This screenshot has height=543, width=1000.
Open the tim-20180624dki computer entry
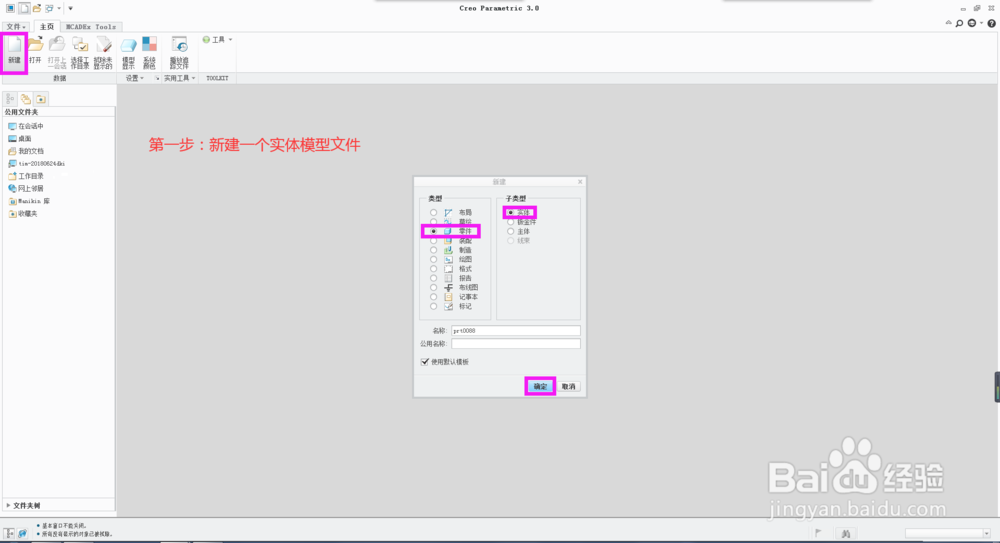click(x=36, y=163)
